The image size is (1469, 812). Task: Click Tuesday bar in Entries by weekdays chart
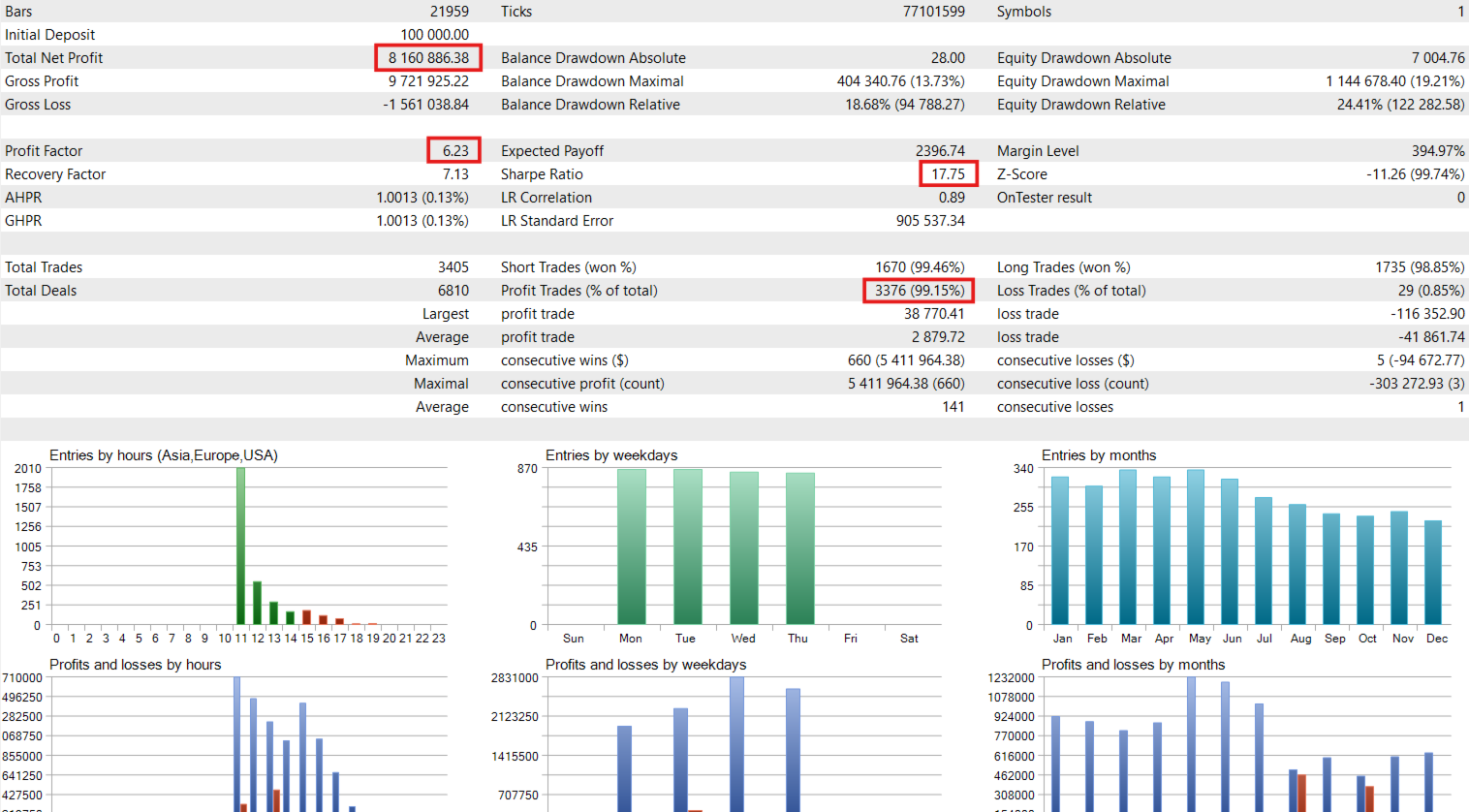click(x=688, y=547)
